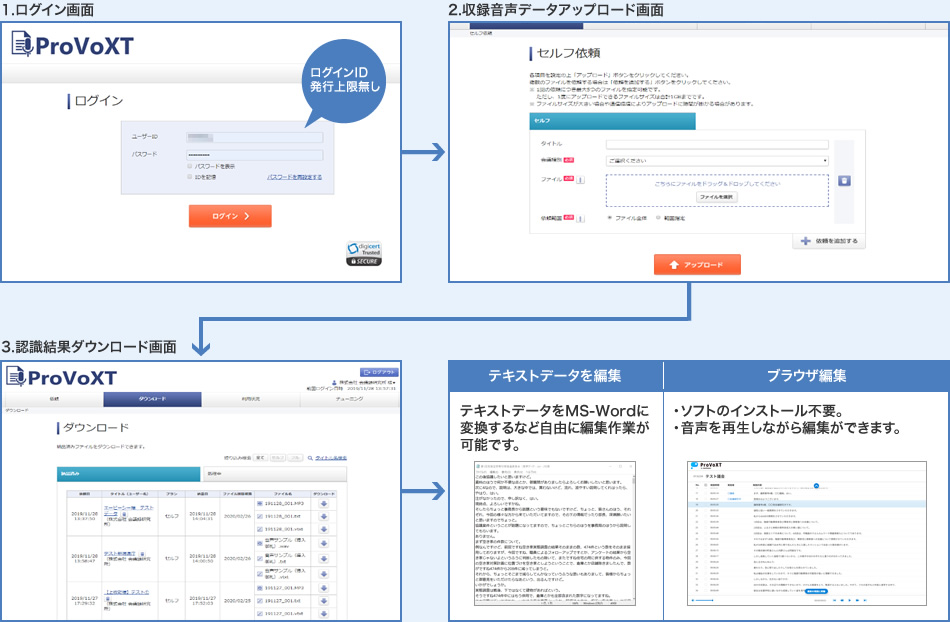Enable the パスワードを表示 checkbox
The width and height of the screenshot is (950, 622).
coord(190,166)
